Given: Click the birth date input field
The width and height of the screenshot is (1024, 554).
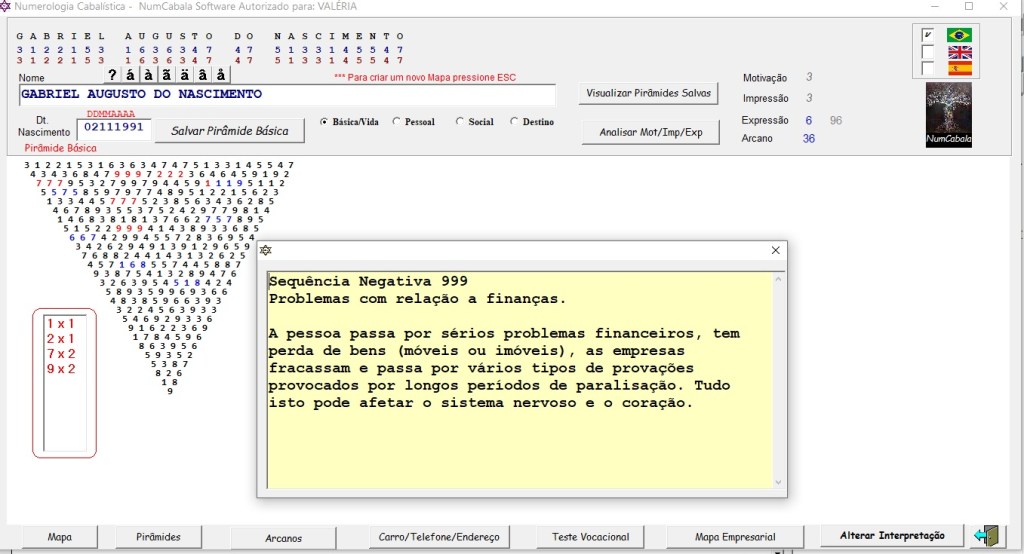Looking at the screenshot, I should click(x=112, y=128).
